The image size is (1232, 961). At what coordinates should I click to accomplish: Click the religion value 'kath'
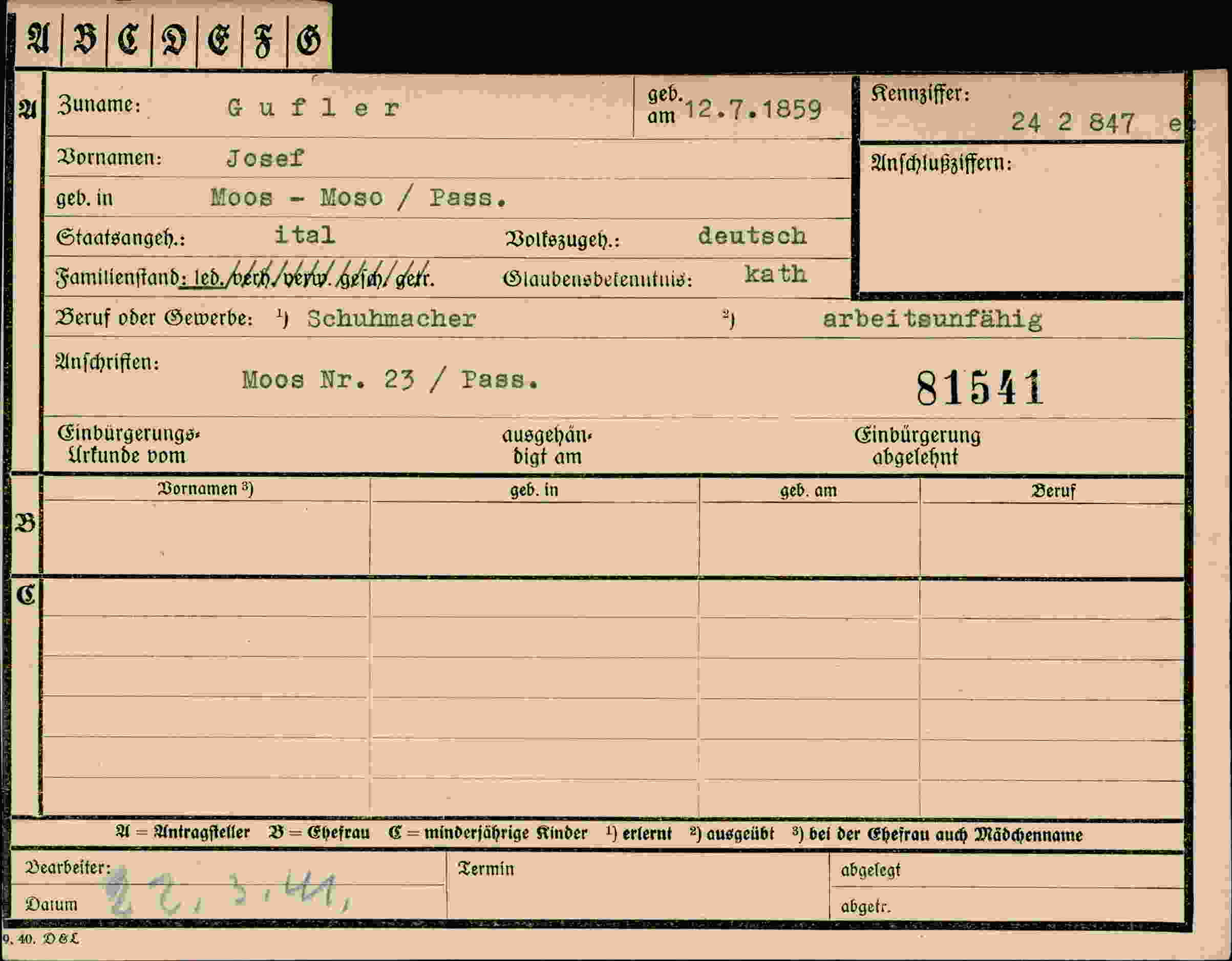[x=776, y=274]
